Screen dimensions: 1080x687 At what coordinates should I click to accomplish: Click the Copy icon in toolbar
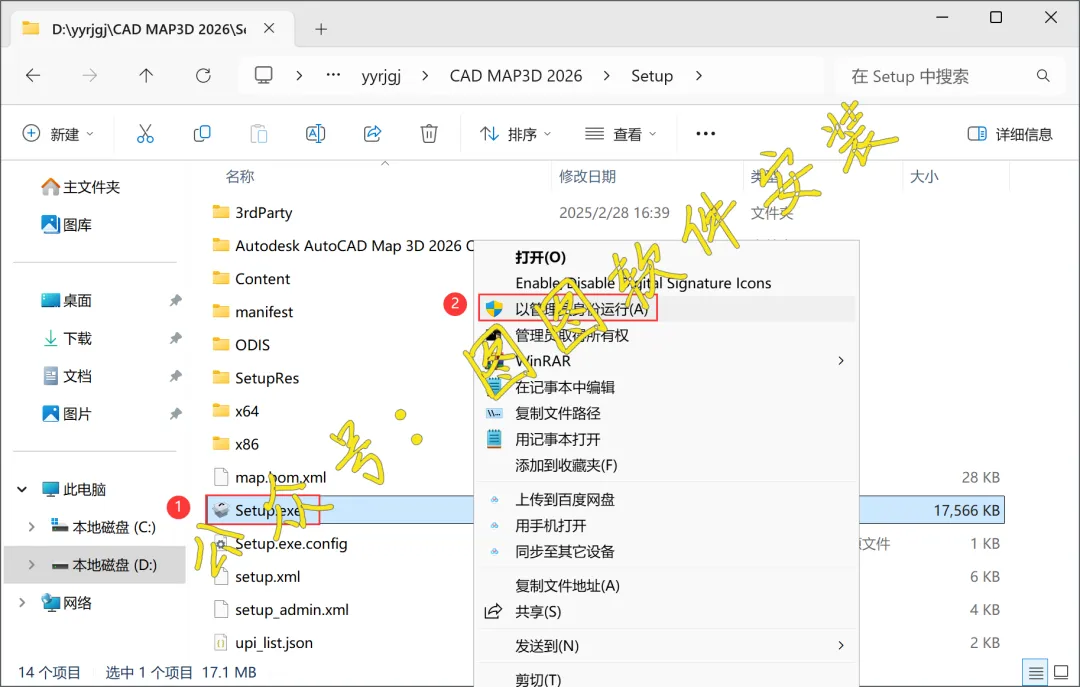tap(202, 134)
